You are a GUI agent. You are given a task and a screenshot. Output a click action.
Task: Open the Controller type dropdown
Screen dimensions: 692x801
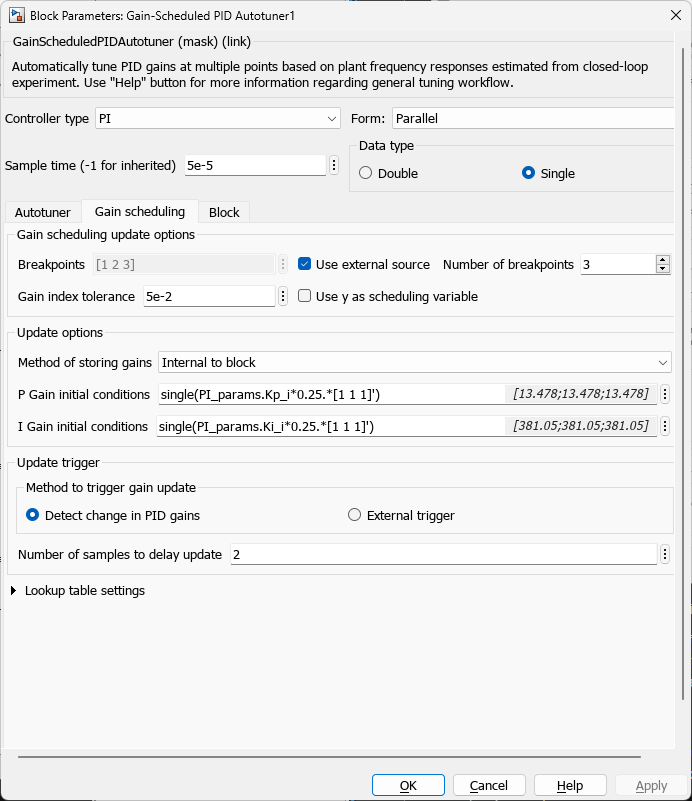coord(218,118)
